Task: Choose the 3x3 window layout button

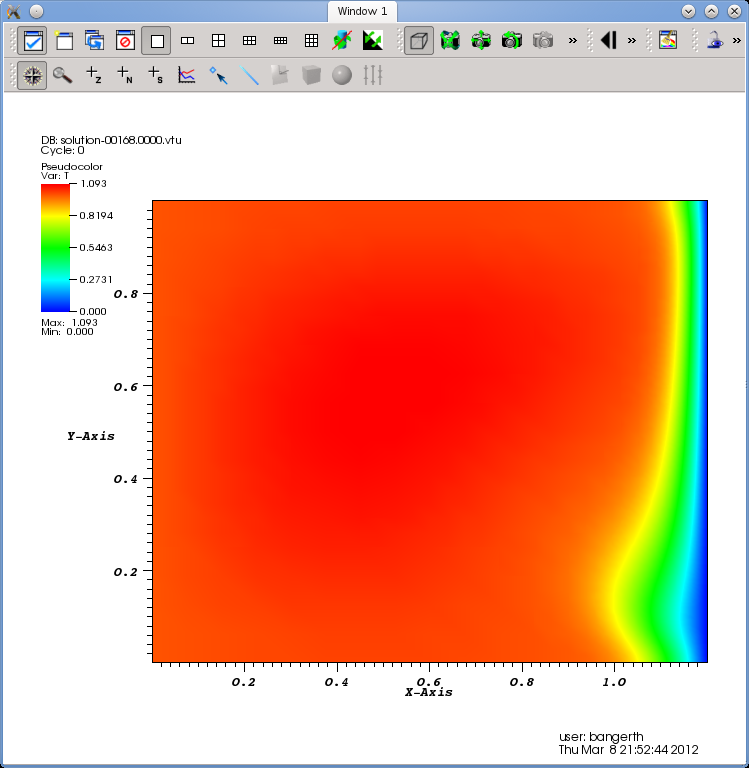Action: (311, 41)
